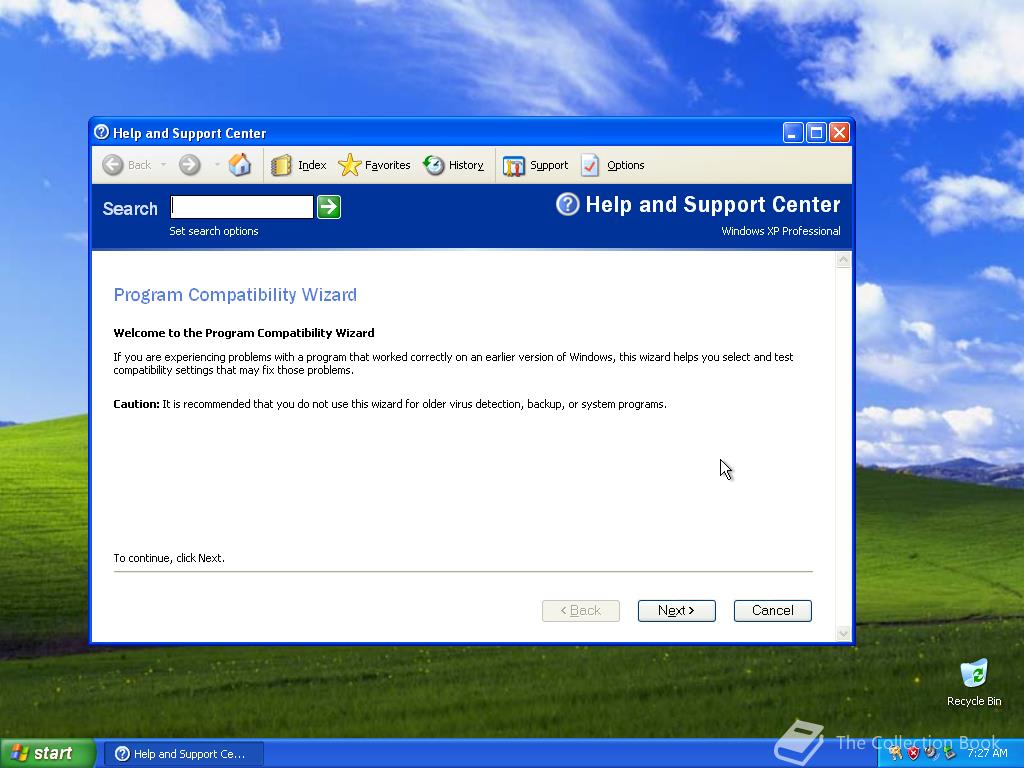Click the Next button in the wizard
Viewport: 1024px width, 768px height.
coord(677,611)
